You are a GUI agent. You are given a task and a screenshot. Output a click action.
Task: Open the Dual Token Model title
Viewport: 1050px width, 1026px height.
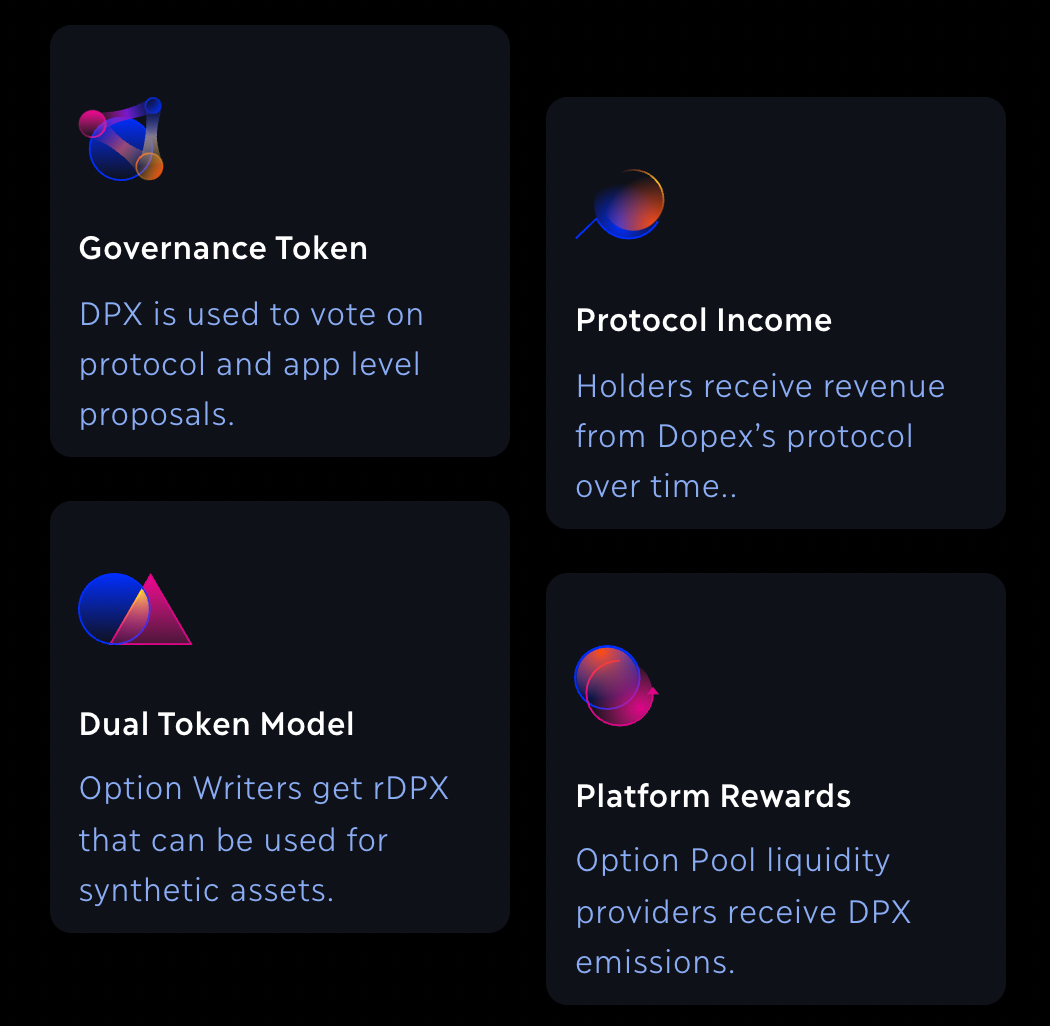[x=216, y=724]
